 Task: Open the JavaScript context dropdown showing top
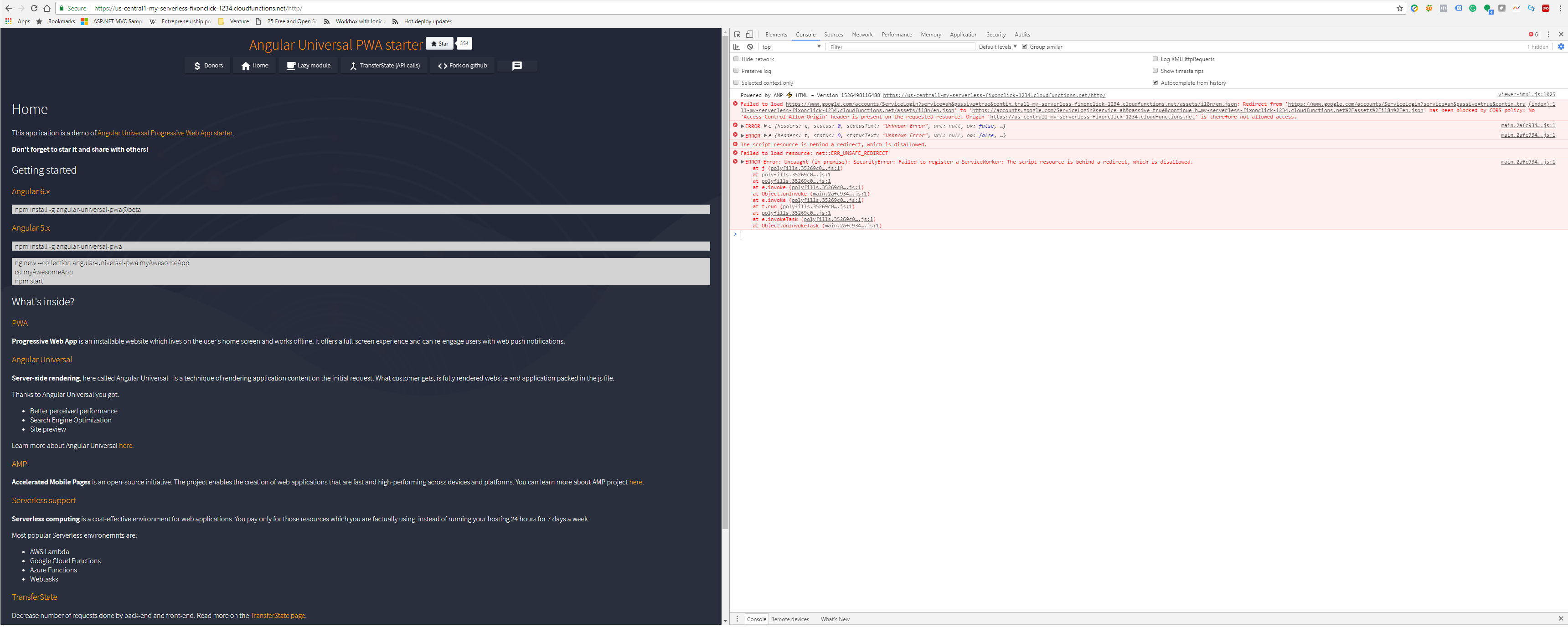(791, 46)
